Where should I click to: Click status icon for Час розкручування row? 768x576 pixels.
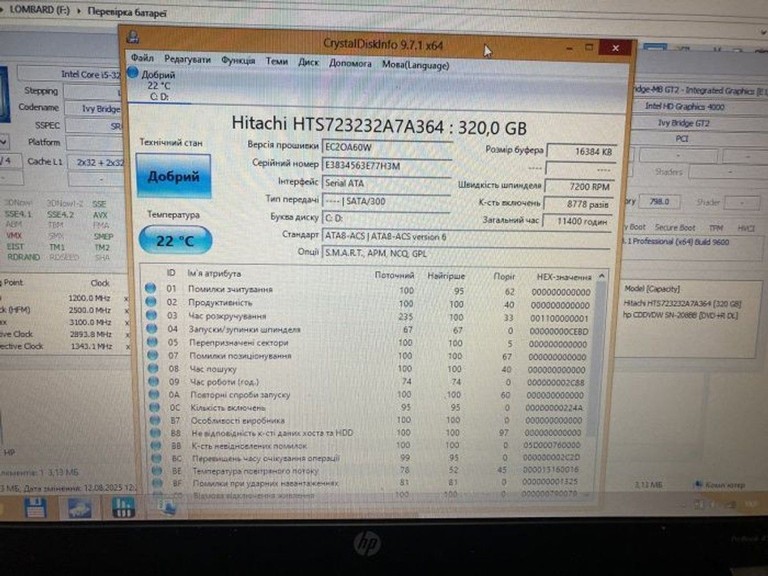(x=151, y=315)
